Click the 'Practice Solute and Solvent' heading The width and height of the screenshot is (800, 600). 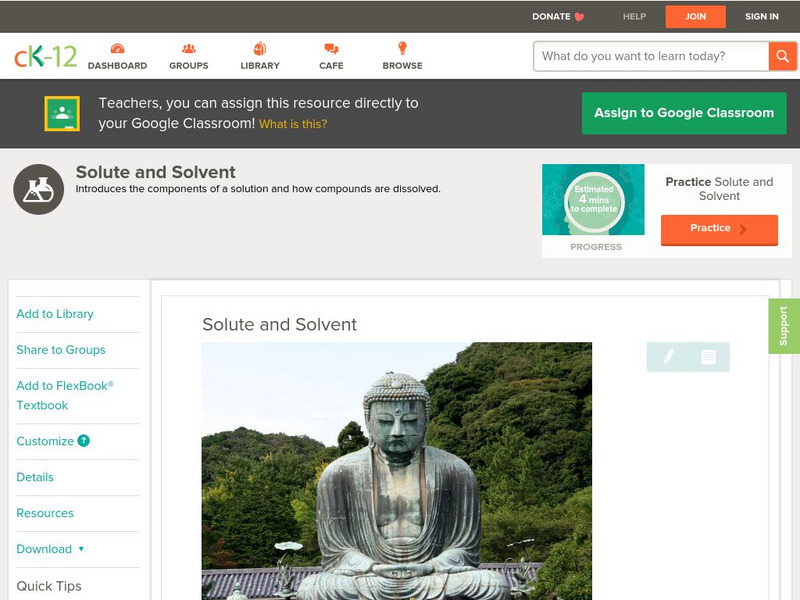point(719,189)
